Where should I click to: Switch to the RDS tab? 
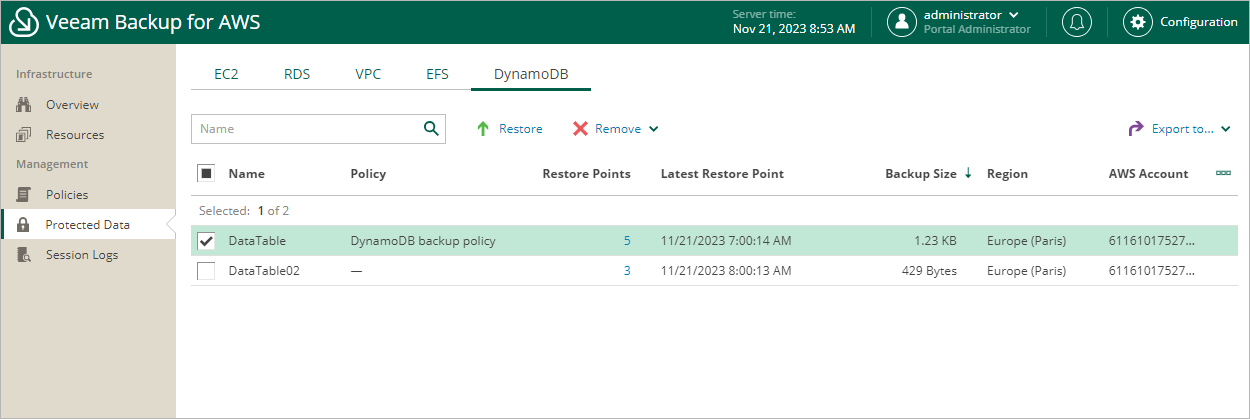tap(297, 74)
